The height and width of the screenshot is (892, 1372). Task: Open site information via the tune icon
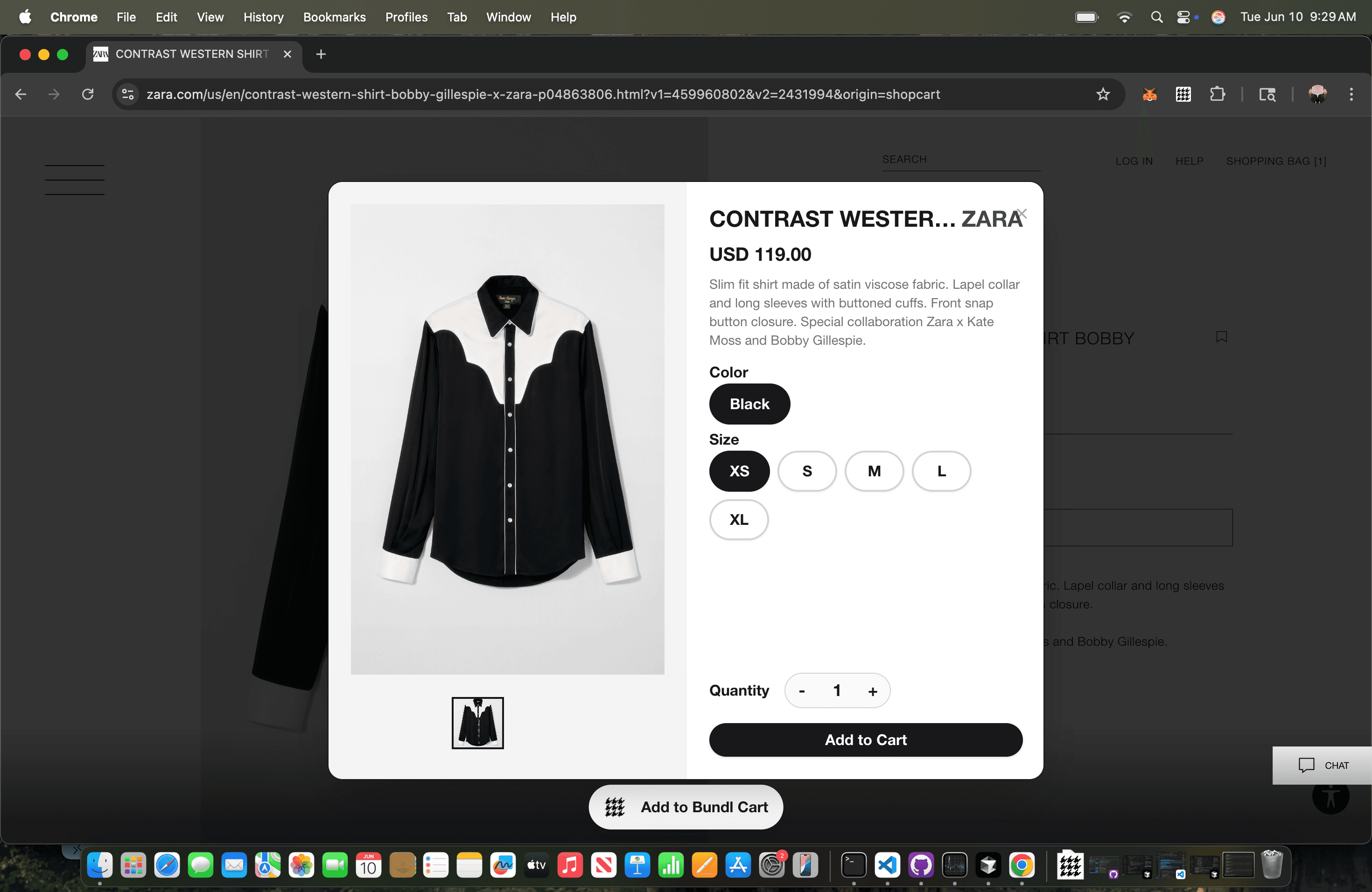pos(127,95)
